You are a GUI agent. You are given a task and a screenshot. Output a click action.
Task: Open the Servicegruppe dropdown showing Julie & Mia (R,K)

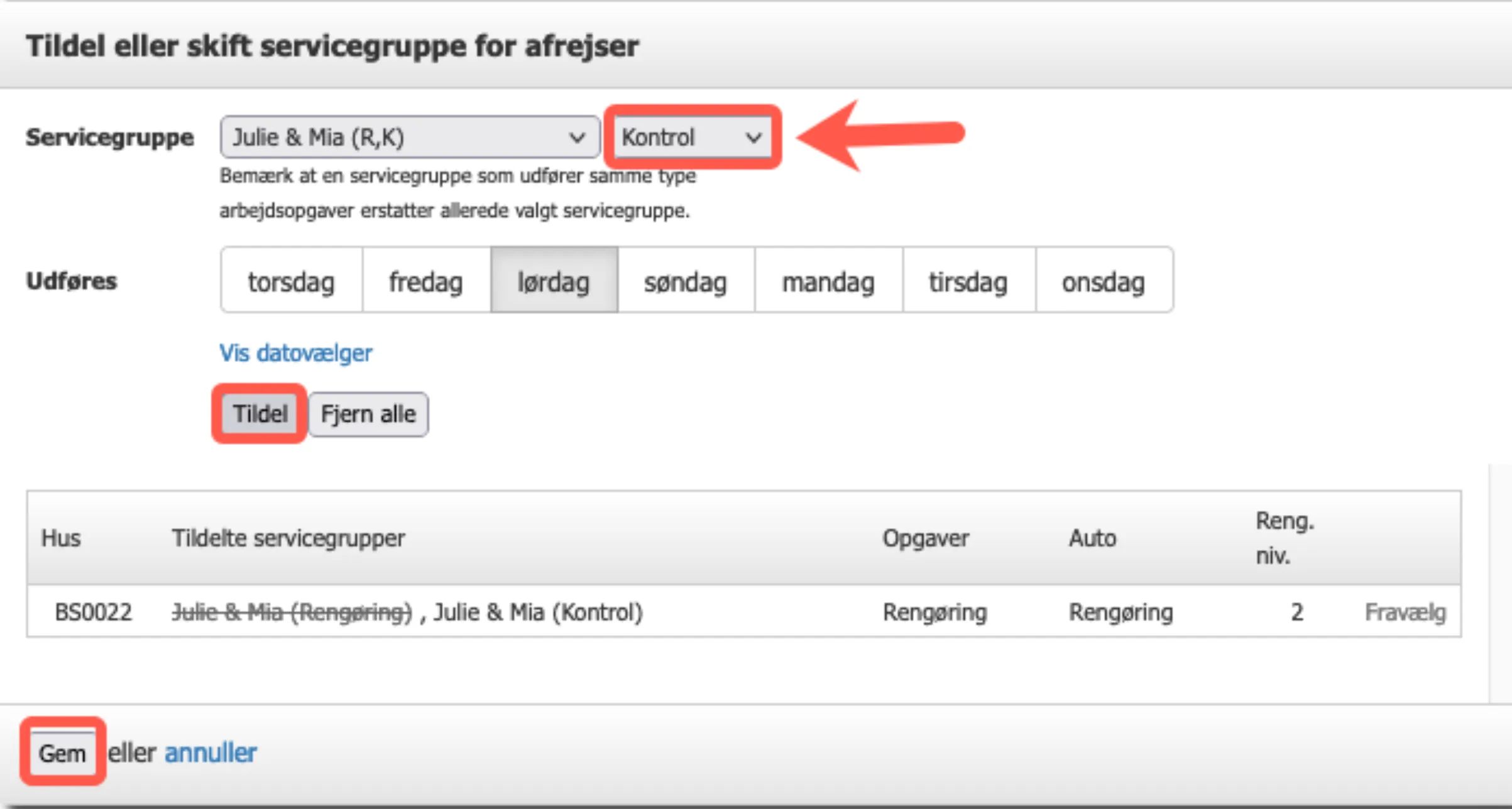(408, 137)
